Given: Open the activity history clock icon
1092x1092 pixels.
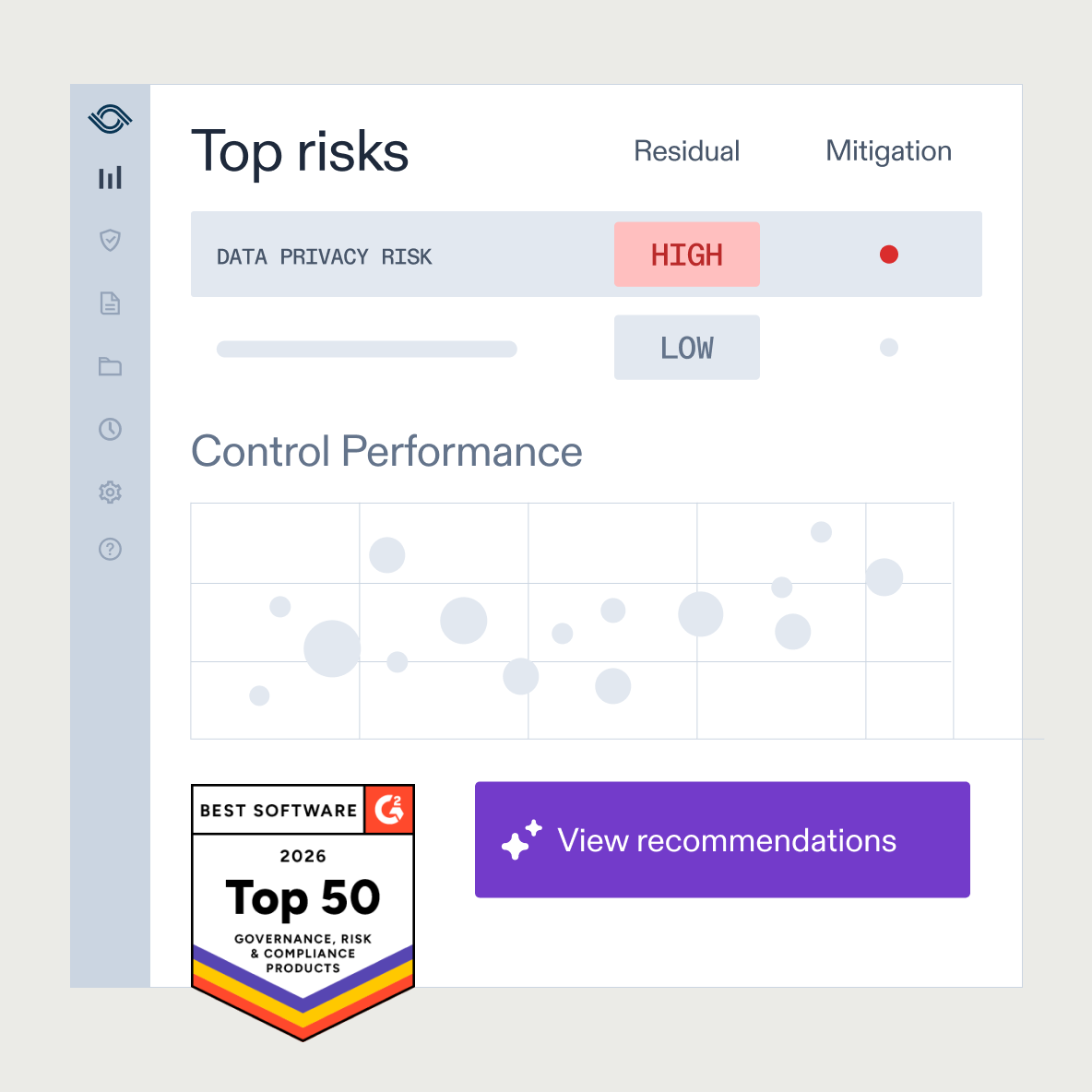Looking at the screenshot, I should 110,429.
